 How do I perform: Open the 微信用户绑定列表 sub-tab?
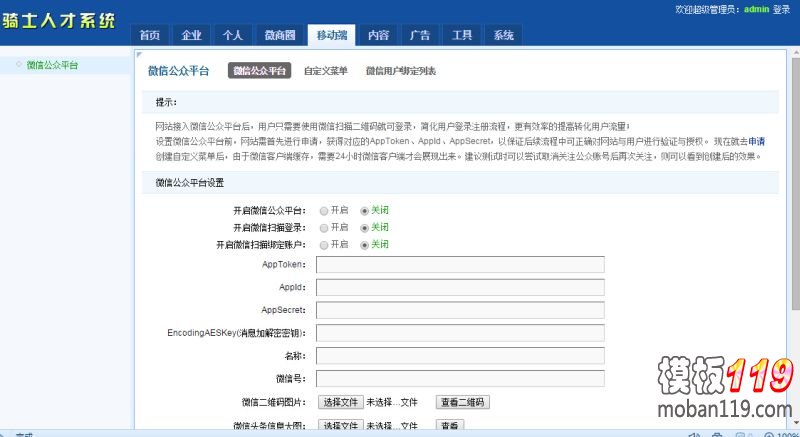tap(401, 71)
